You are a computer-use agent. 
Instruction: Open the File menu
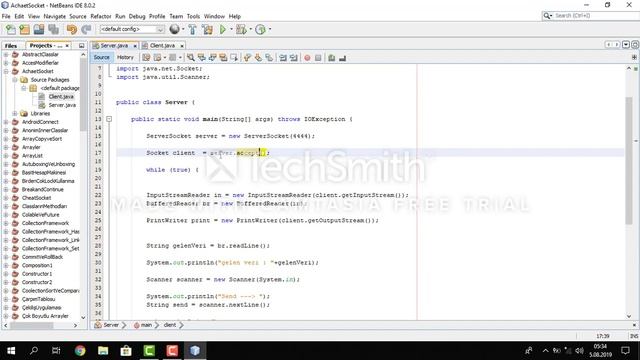pos(6,16)
